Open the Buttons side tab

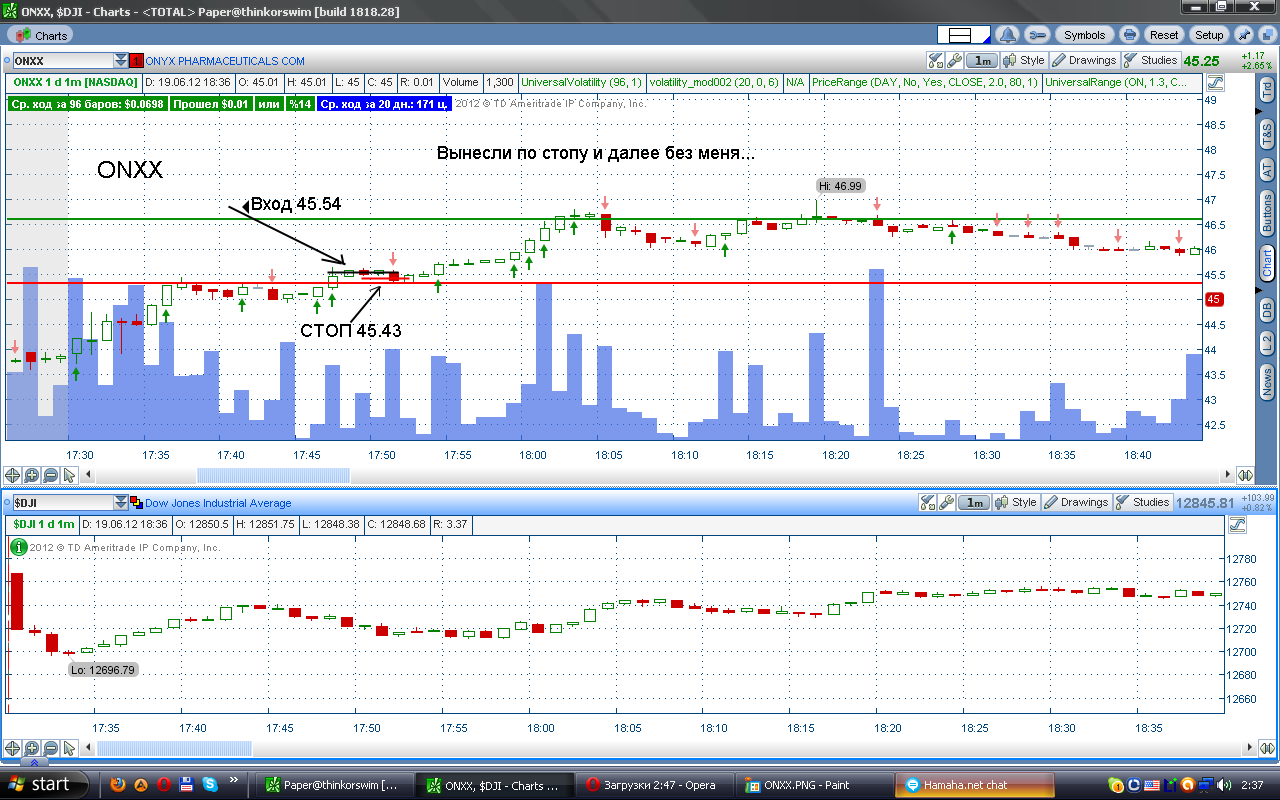(1267, 213)
